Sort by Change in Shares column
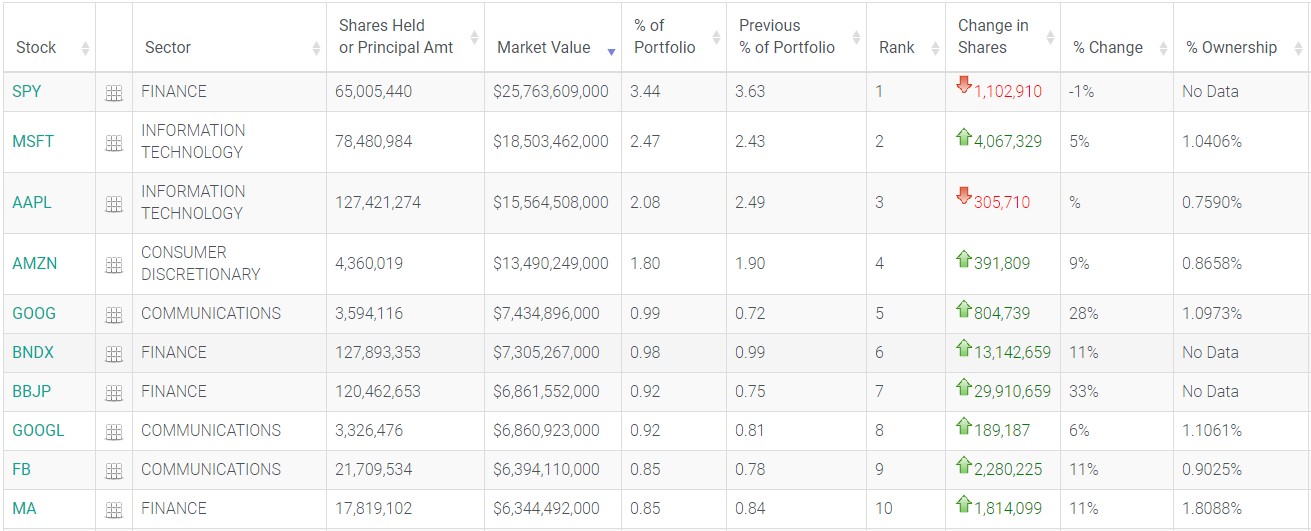This screenshot has width=1311, height=531. [1050, 38]
